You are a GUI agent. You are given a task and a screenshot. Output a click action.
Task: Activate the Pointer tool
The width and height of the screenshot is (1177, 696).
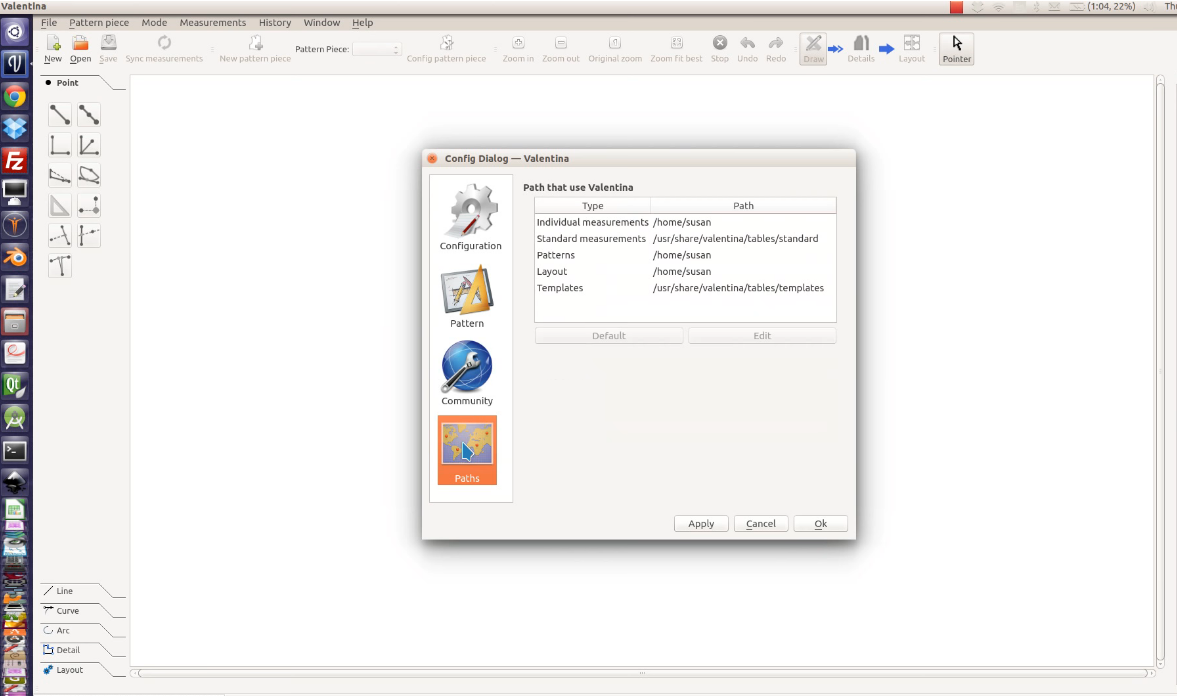pos(957,49)
